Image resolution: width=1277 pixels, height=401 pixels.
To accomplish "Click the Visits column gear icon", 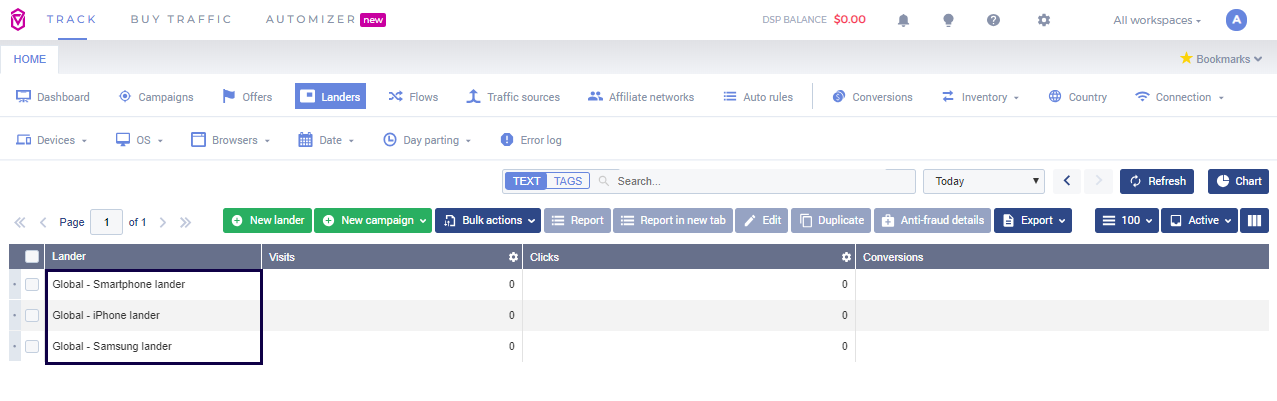I will coord(513,257).
